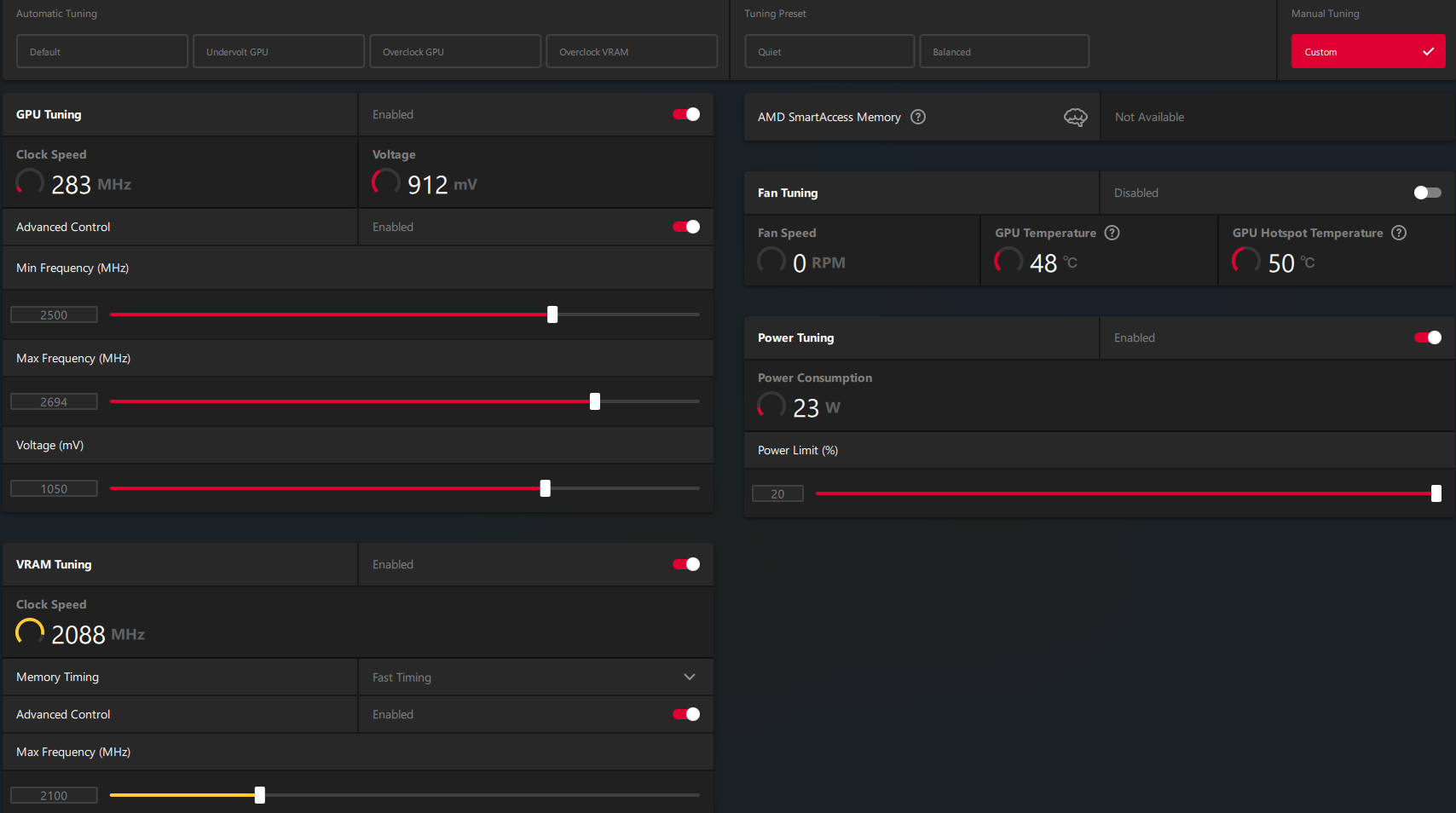
Task: Show GPU Temperature help tooltip icon
Action: 1112,233
